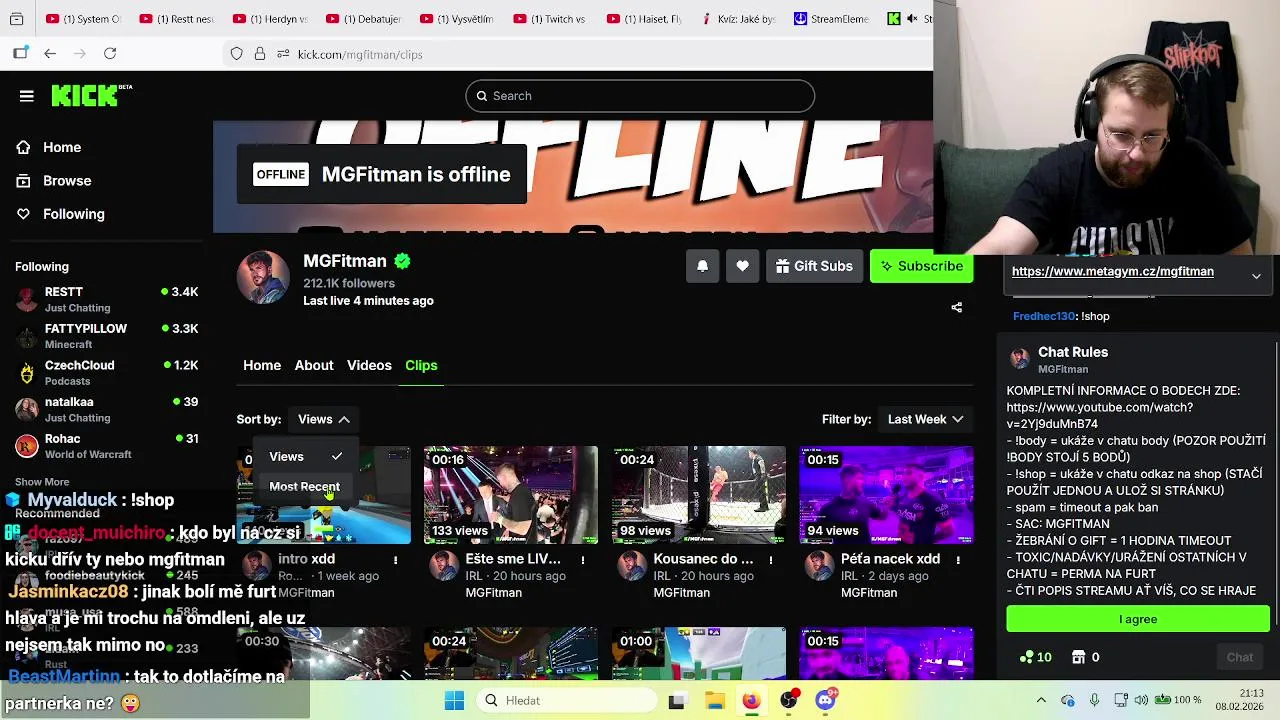The height and width of the screenshot is (720, 1280).
Task: Click the padlock icon in address bar
Action: coord(260,54)
